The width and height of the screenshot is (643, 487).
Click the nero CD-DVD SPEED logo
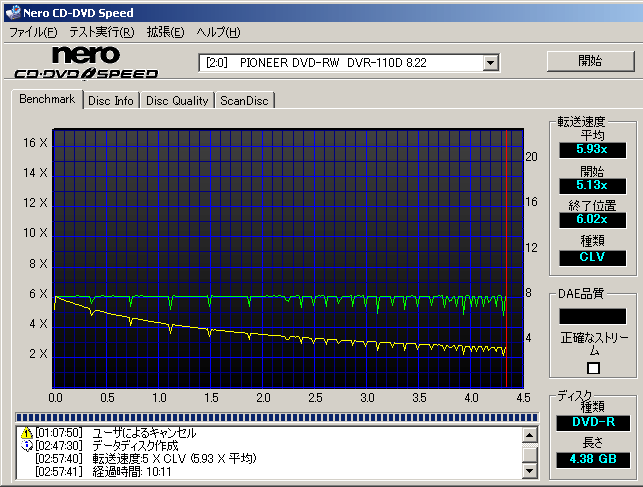(x=87, y=61)
